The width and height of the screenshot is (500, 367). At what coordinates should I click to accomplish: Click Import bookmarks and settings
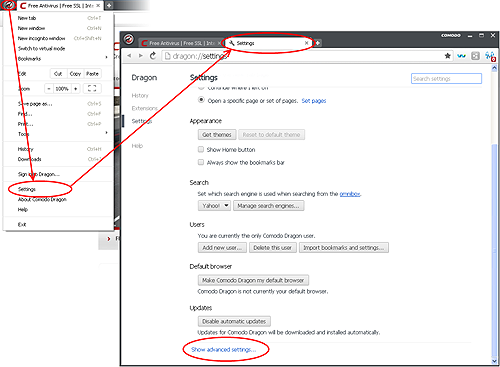coord(344,248)
